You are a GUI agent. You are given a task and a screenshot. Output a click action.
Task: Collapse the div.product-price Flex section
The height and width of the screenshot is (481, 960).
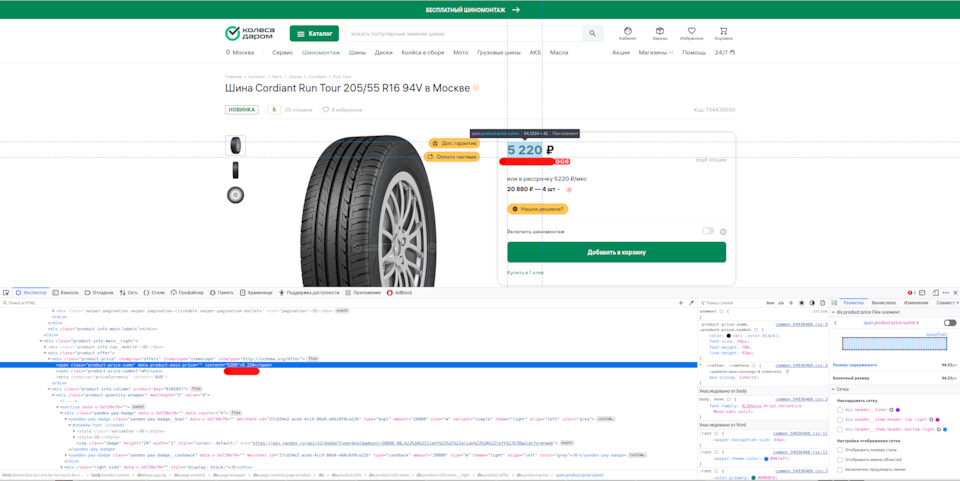[833, 312]
